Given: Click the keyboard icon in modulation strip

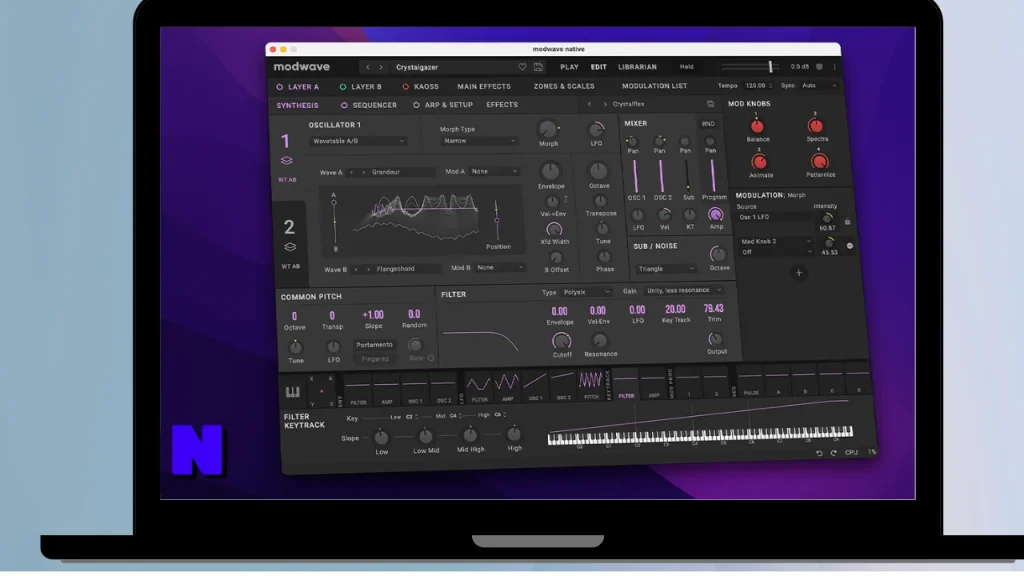Looking at the screenshot, I should (x=292, y=392).
